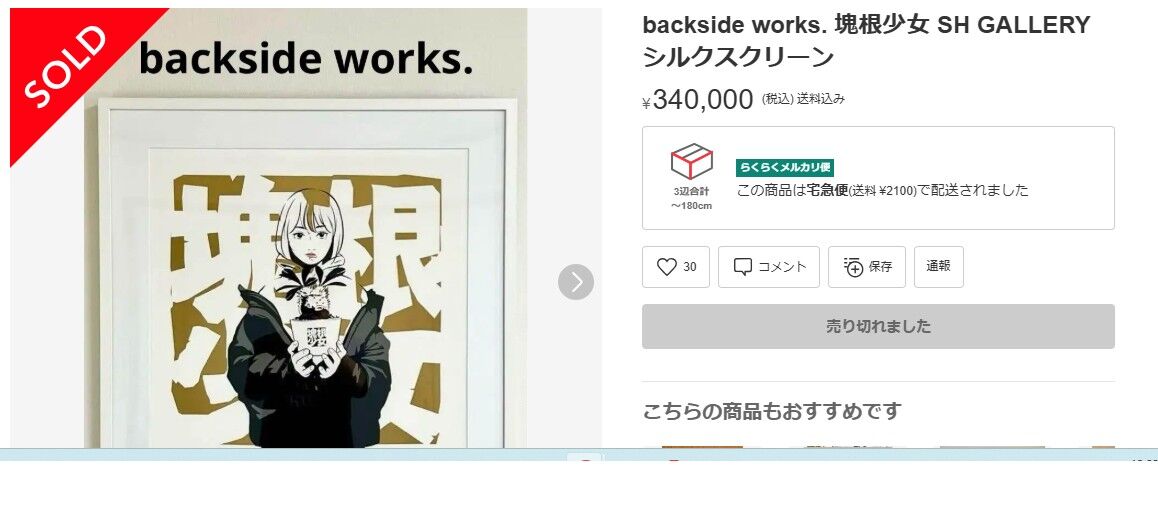Click the 送料込み shipping included label
This screenshot has width=1158, height=518.
pyautogui.click(x=820, y=98)
